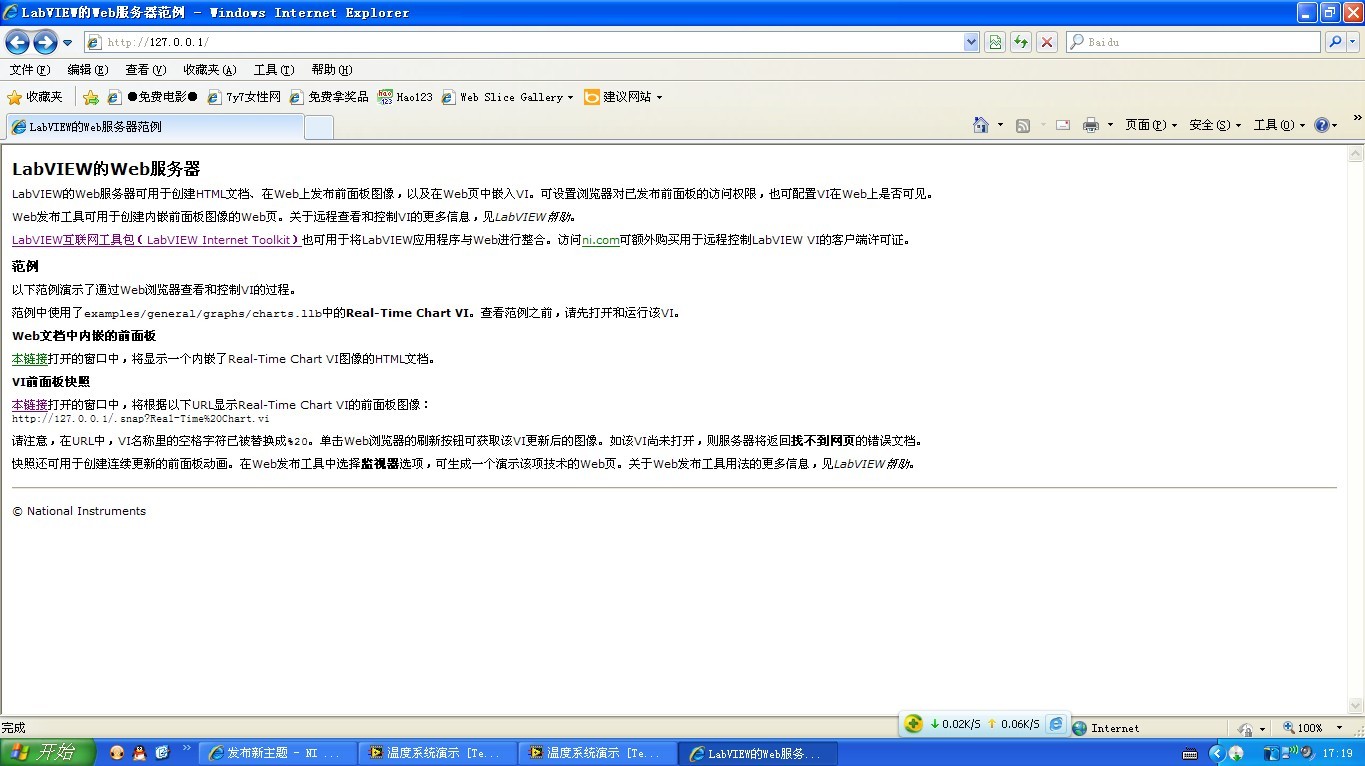This screenshot has height=766, width=1365.
Task: Open the ni.com hyperlink
Action: 600,240
